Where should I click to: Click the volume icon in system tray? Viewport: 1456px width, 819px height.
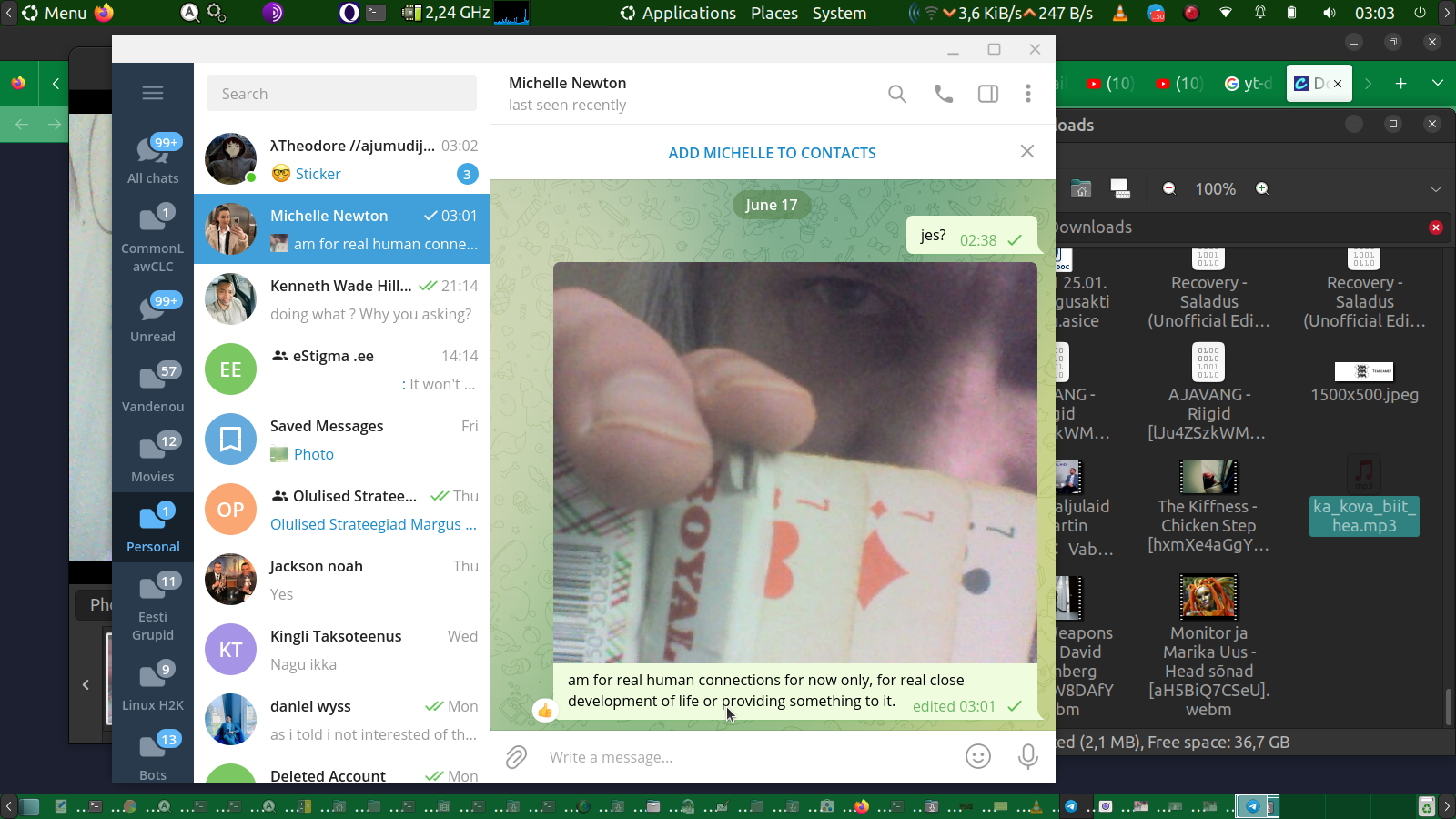click(x=1330, y=13)
